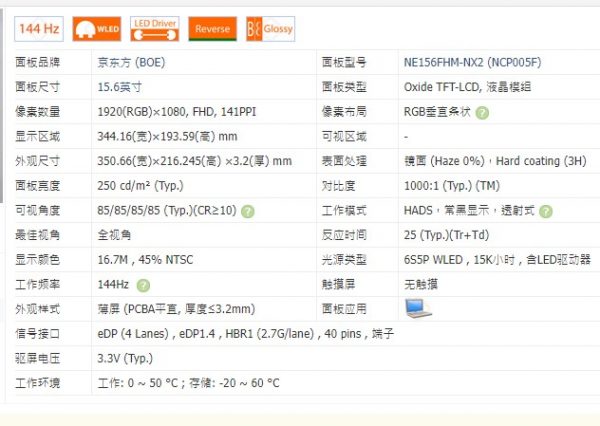Click the 表面处理 row label
The width and height of the screenshot is (600, 426).
(344, 161)
